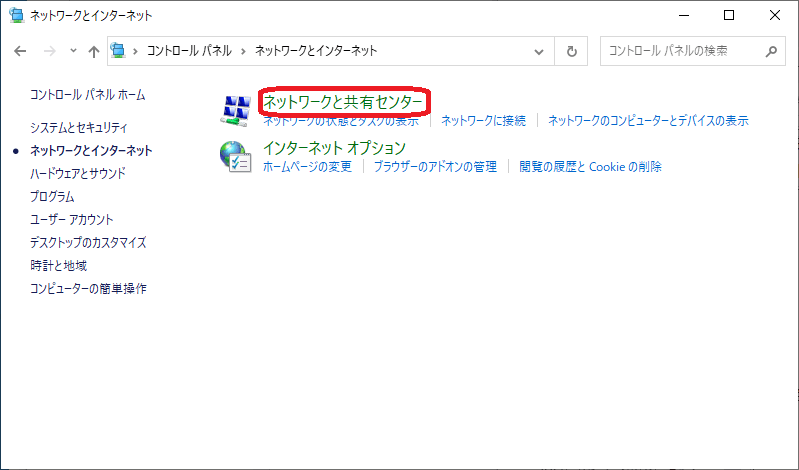Viewport: 799px width, 470px height.
Task: Click the Internet Options globe icon
Action: (235, 156)
